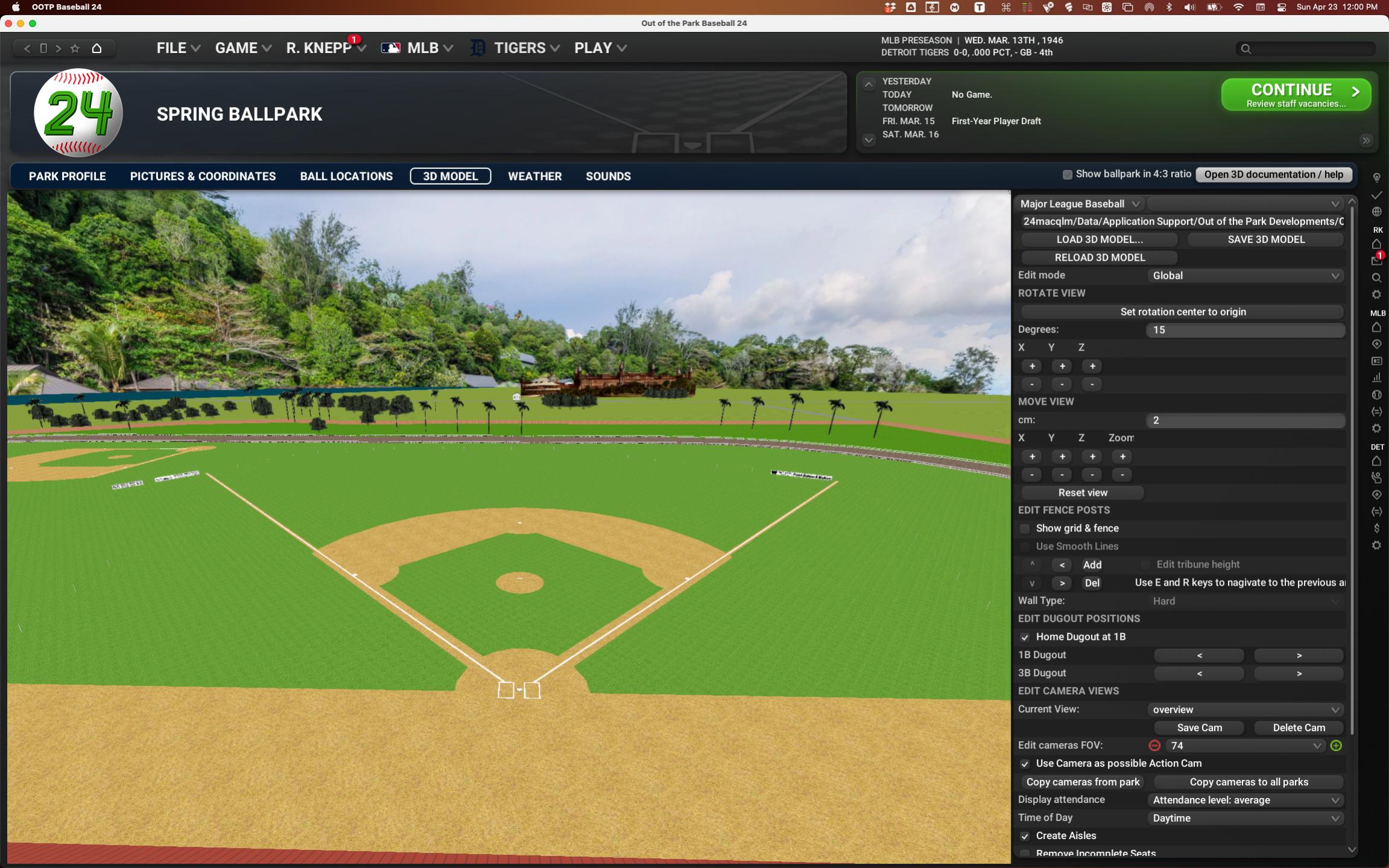This screenshot has height=868, width=1389.
Task: Click the lightbulb icon in right sidebar
Action: (x=1376, y=178)
